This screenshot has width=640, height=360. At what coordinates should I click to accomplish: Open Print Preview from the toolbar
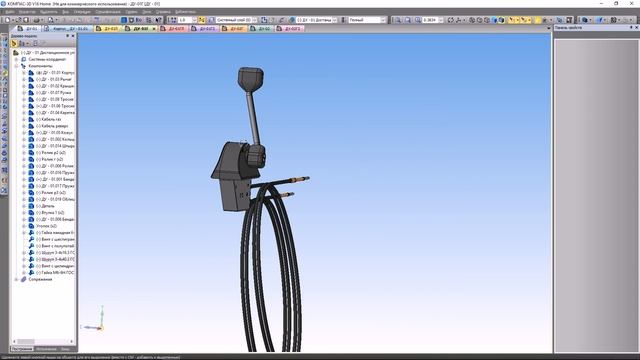point(50,20)
